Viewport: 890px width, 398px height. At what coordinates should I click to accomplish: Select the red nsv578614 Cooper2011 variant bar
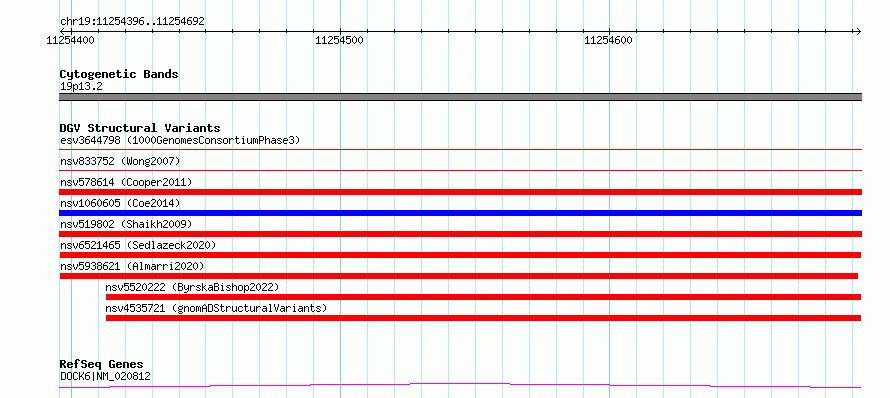(x=460, y=192)
